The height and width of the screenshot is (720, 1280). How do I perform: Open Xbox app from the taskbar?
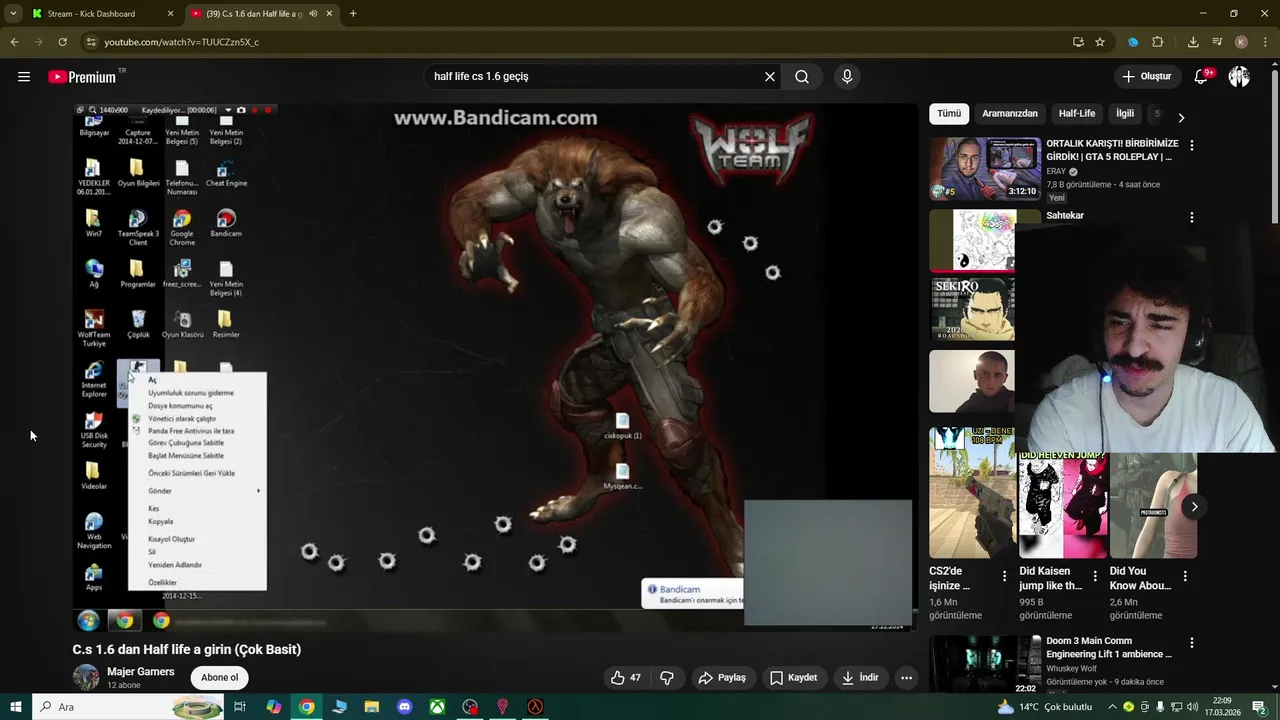coord(437,707)
